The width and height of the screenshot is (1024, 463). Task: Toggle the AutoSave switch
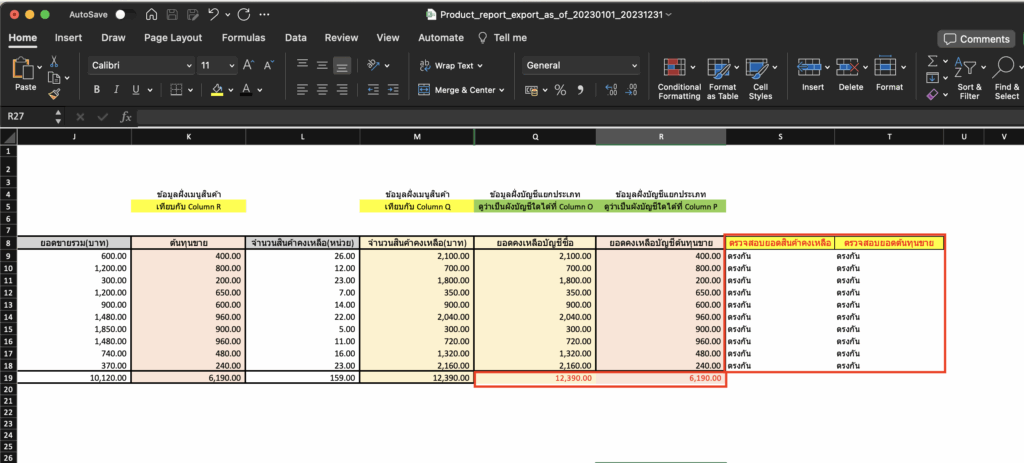tap(125, 15)
